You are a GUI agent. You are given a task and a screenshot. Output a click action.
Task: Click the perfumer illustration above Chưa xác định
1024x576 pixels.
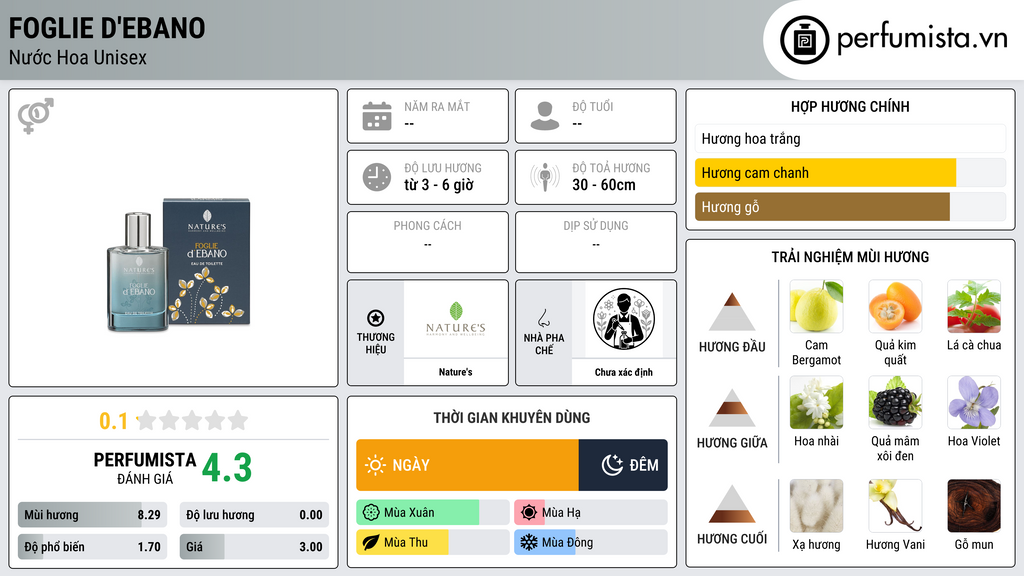pyautogui.click(x=624, y=319)
